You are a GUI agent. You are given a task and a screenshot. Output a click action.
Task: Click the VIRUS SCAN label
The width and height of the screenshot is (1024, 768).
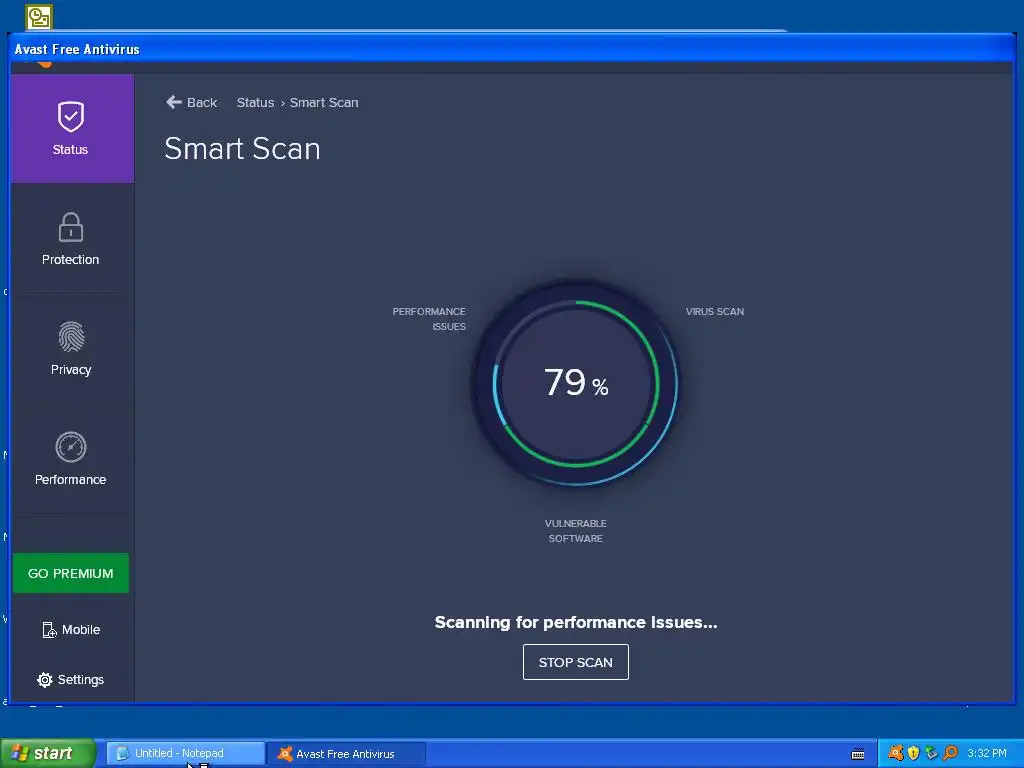pyautogui.click(x=714, y=312)
